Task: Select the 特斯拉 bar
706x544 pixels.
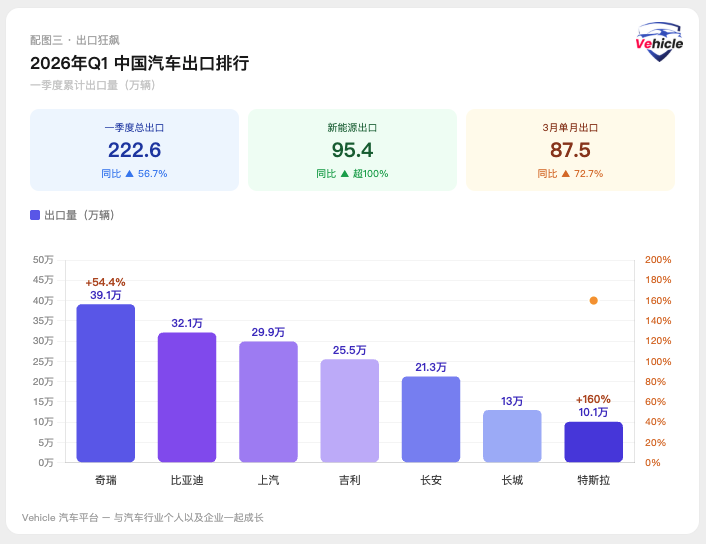Action: pos(593,442)
